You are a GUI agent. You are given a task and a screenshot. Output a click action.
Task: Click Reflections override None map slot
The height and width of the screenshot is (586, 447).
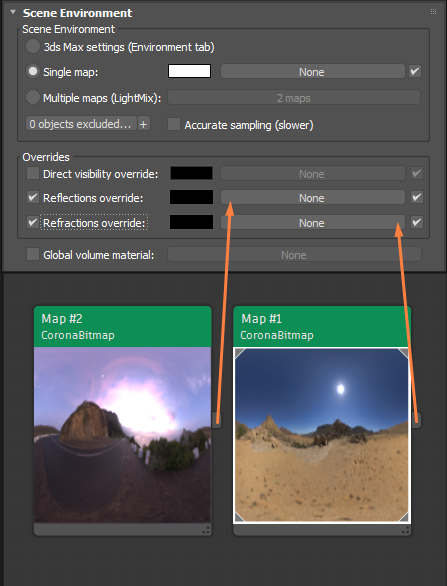(312, 197)
